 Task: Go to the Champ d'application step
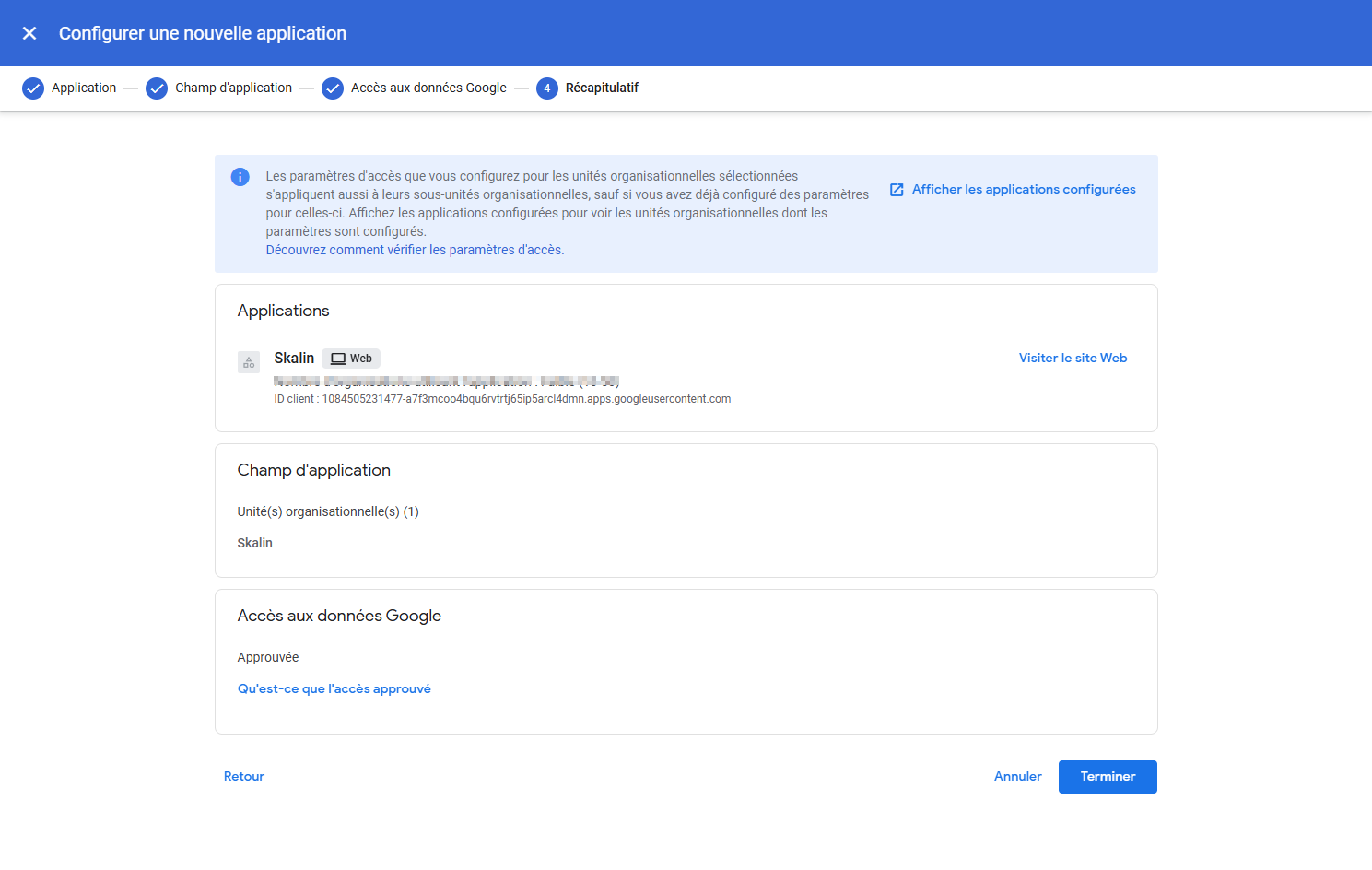[x=233, y=88]
